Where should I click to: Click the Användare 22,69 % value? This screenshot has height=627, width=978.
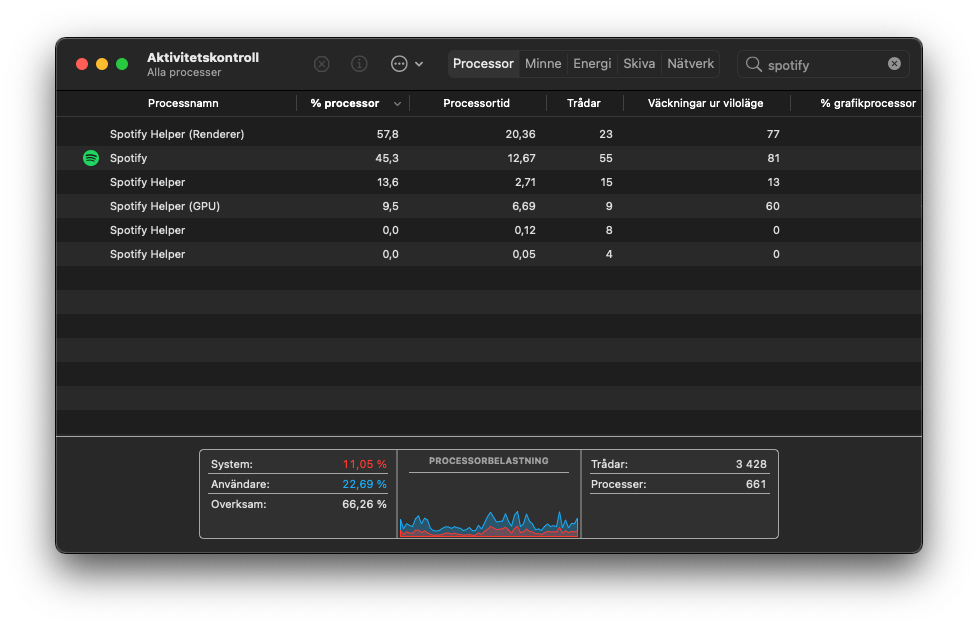coord(364,484)
